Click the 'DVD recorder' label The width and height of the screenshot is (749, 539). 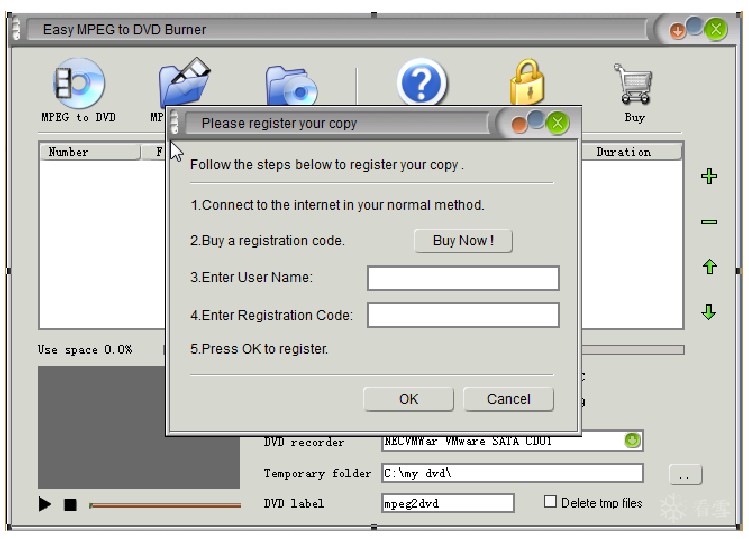(x=304, y=442)
